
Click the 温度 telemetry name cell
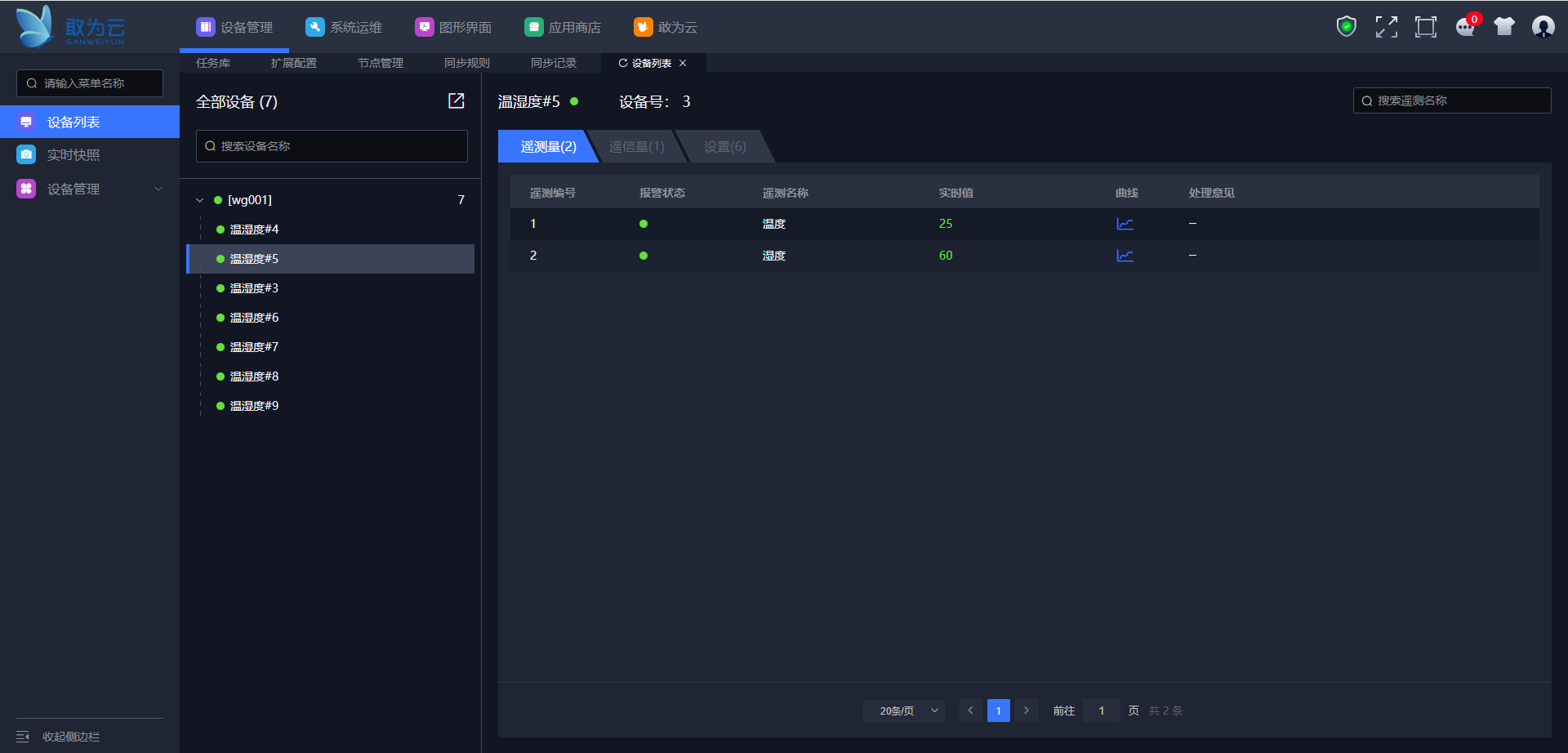[774, 224]
